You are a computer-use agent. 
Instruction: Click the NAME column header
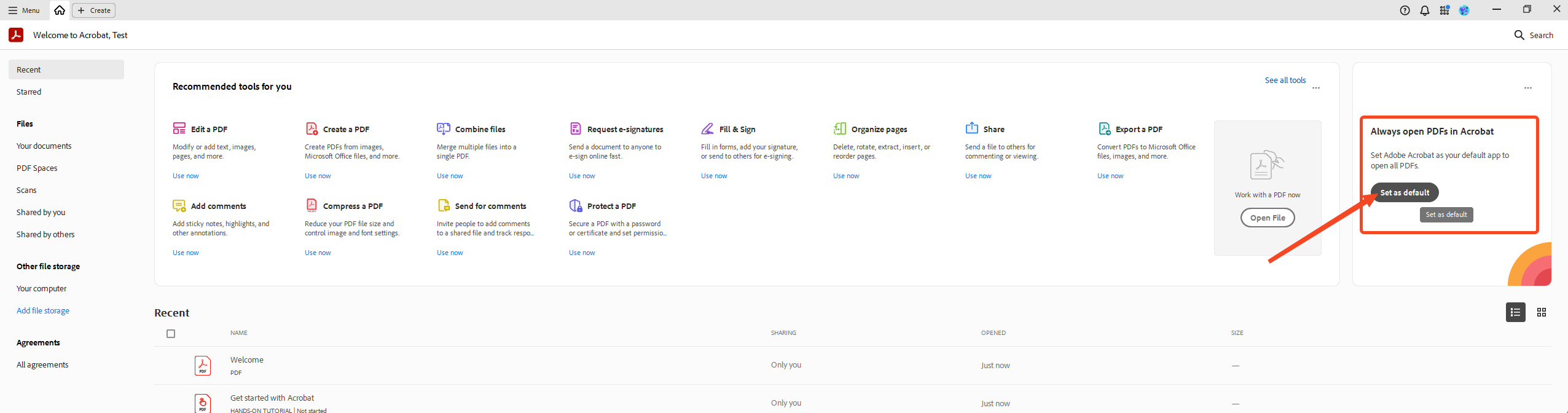[x=239, y=332]
